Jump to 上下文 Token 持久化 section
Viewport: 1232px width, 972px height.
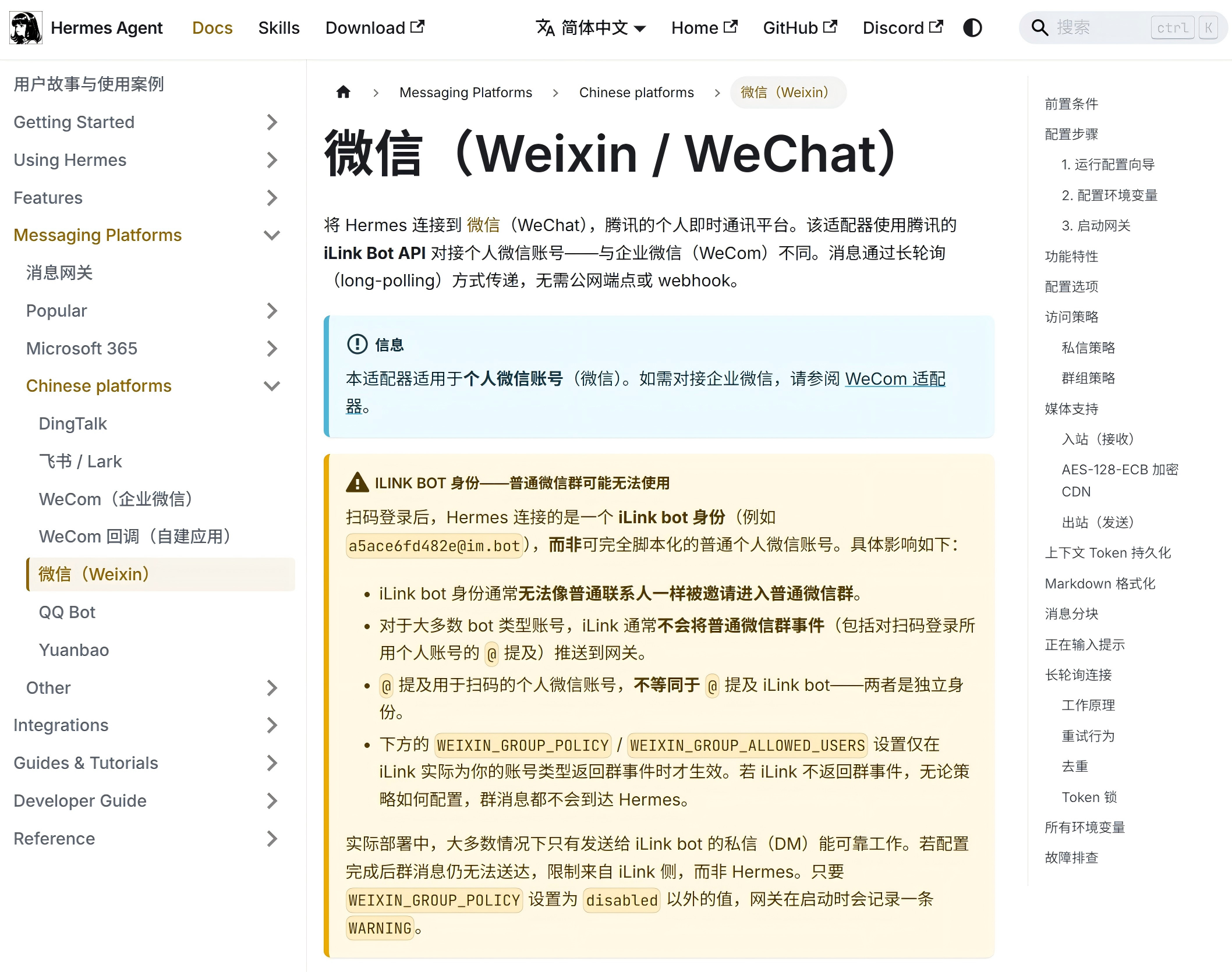(1108, 553)
